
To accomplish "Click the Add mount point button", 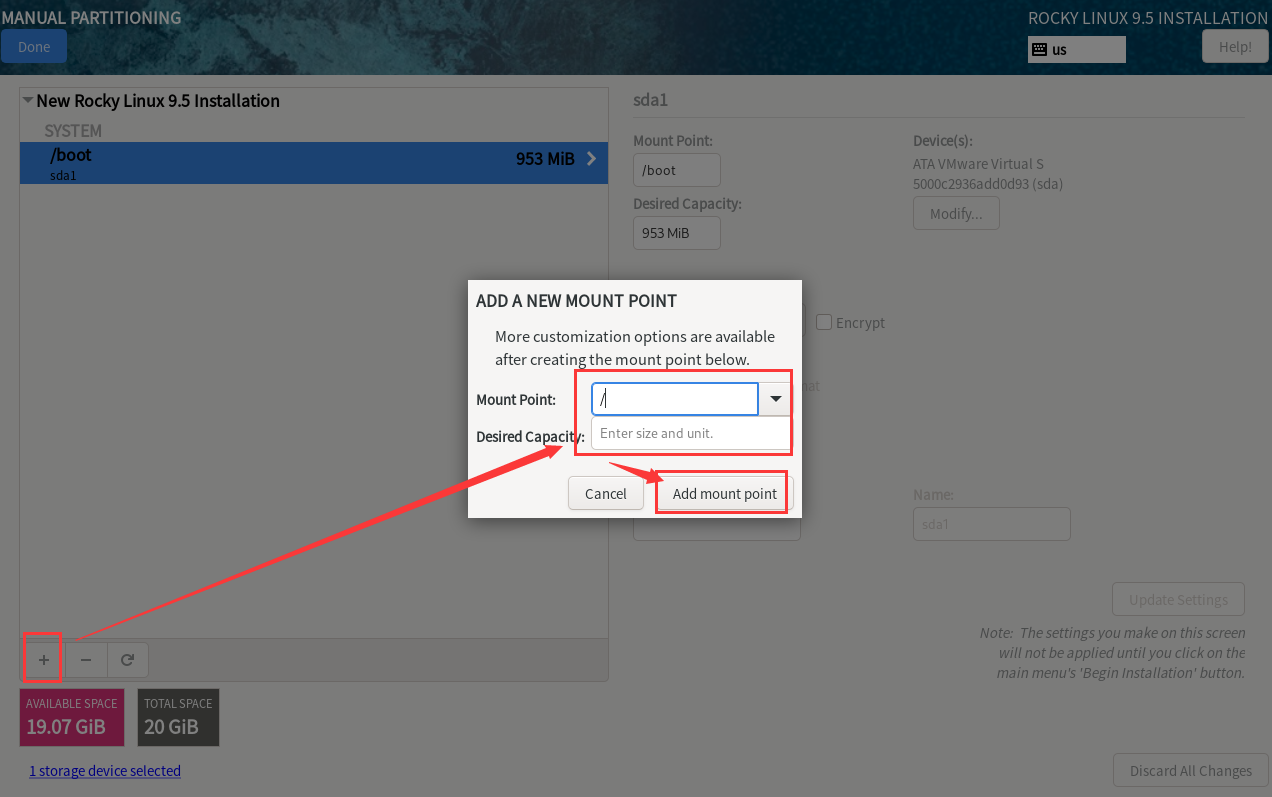I will (725, 493).
